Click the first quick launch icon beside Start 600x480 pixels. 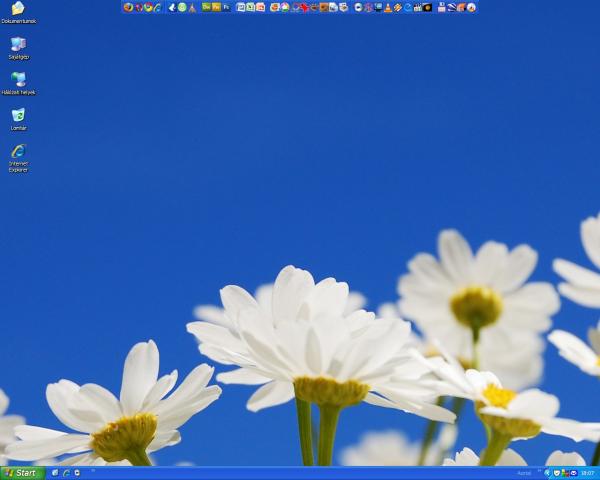point(55,473)
